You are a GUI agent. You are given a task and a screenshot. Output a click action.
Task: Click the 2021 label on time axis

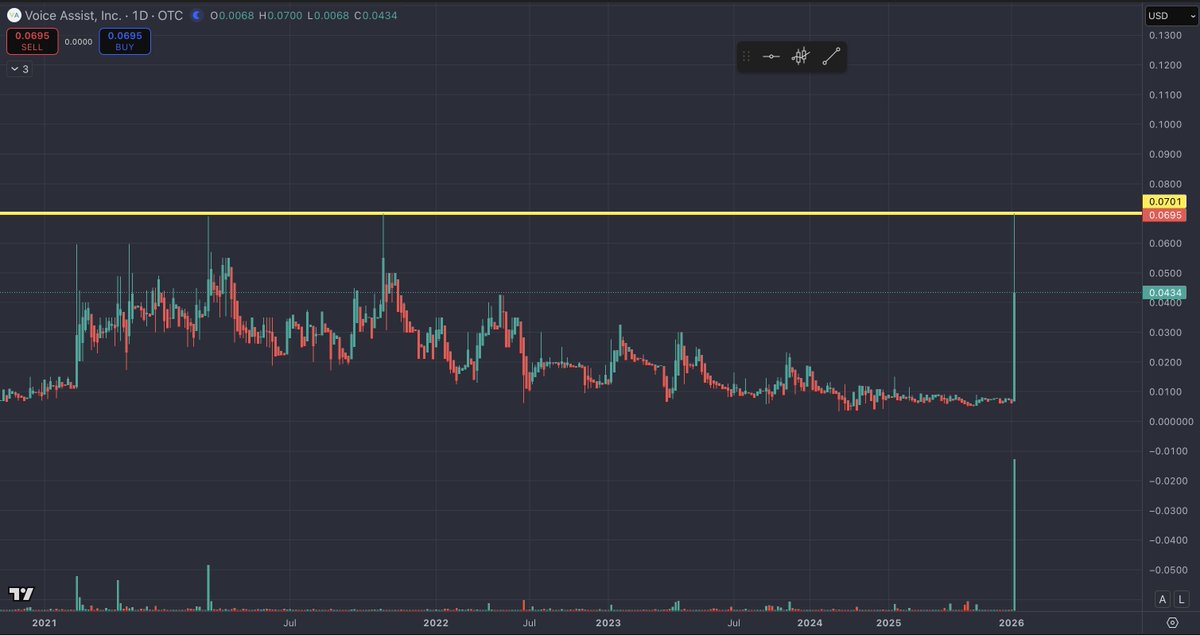tap(43, 623)
